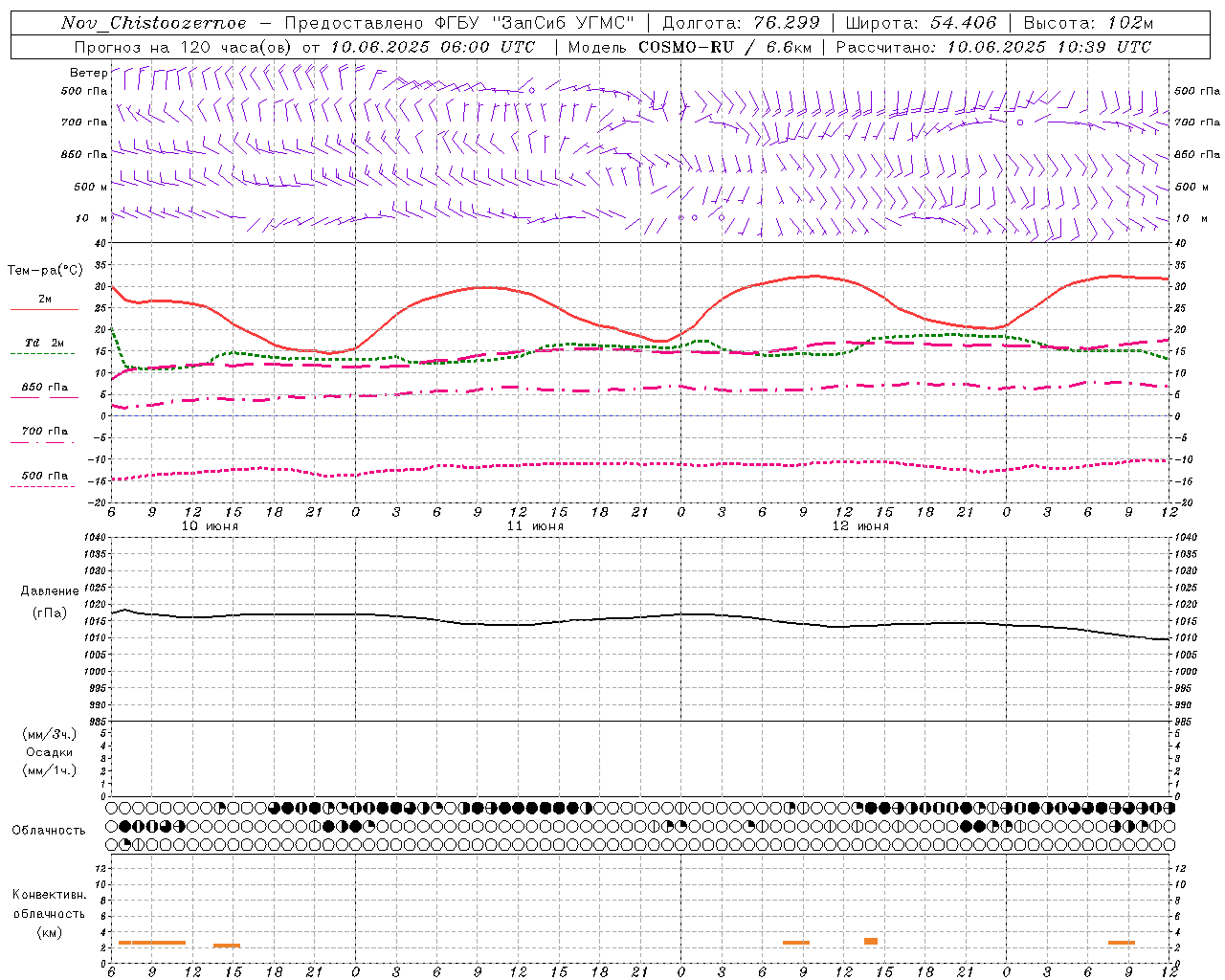1225x980 pixels.
Task: Click the Ветер wind panel label
Action: [x=89, y=73]
